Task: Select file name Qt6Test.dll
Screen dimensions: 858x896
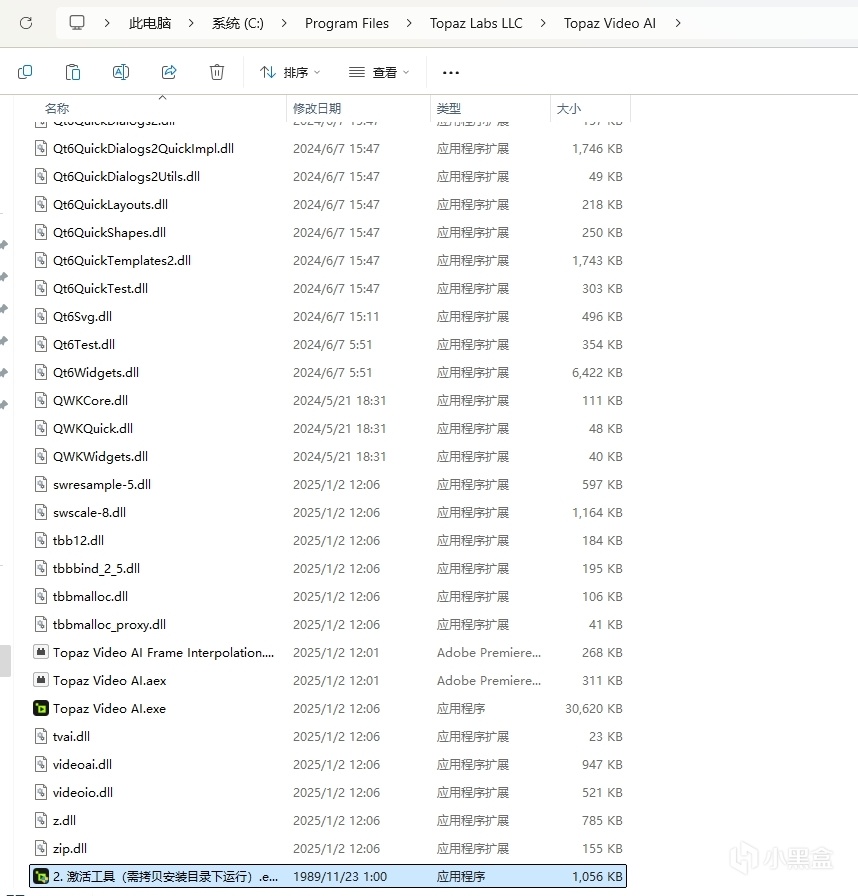Action: pos(84,345)
